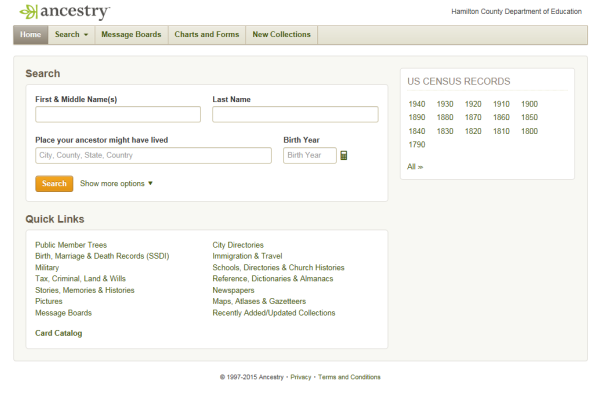Open Tax, Criminal, Land & Wills
This screenshot has width=600, height=400.
tap(80, 279)
